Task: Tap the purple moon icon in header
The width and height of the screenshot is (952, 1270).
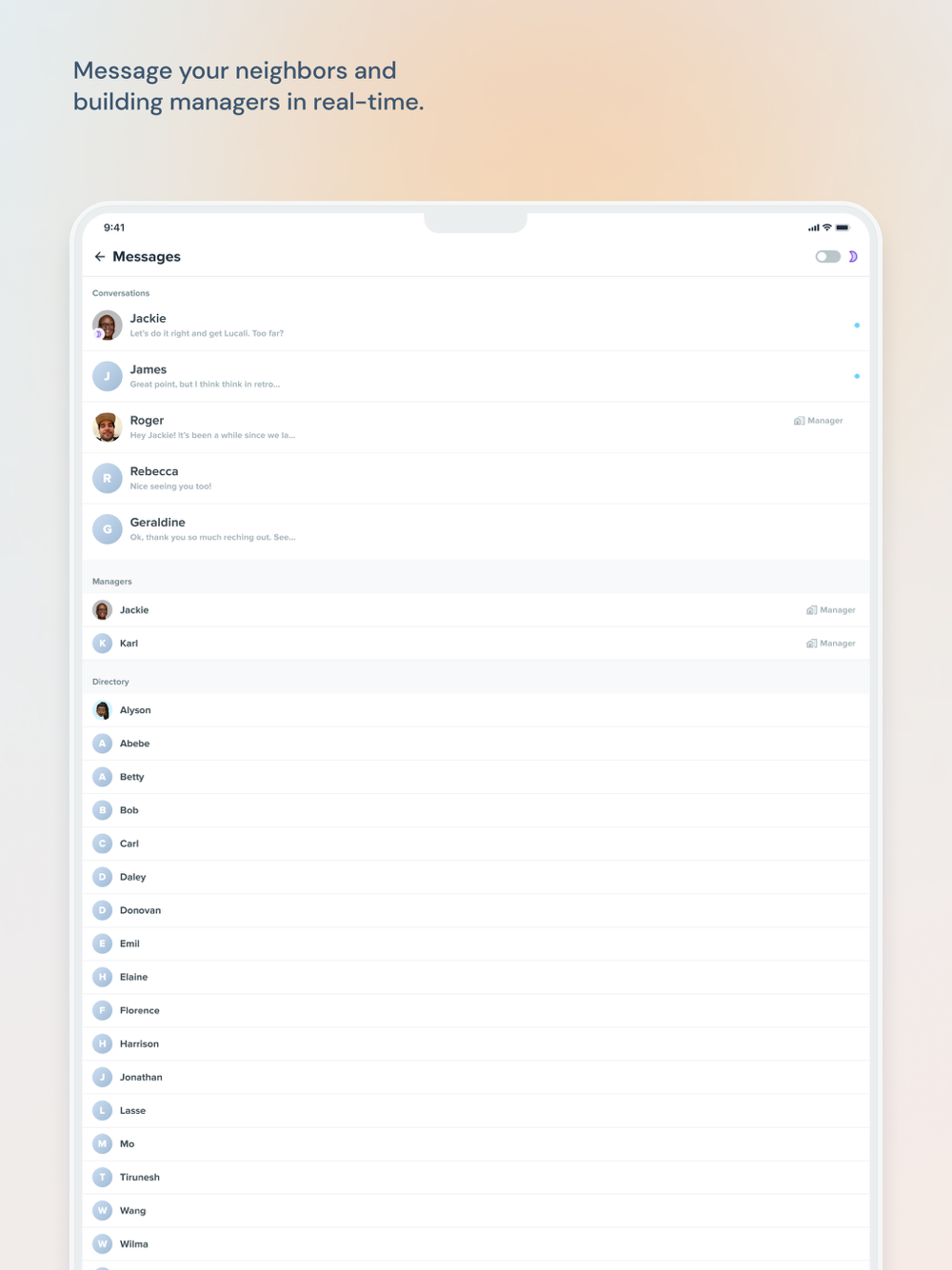Action: 853,257
